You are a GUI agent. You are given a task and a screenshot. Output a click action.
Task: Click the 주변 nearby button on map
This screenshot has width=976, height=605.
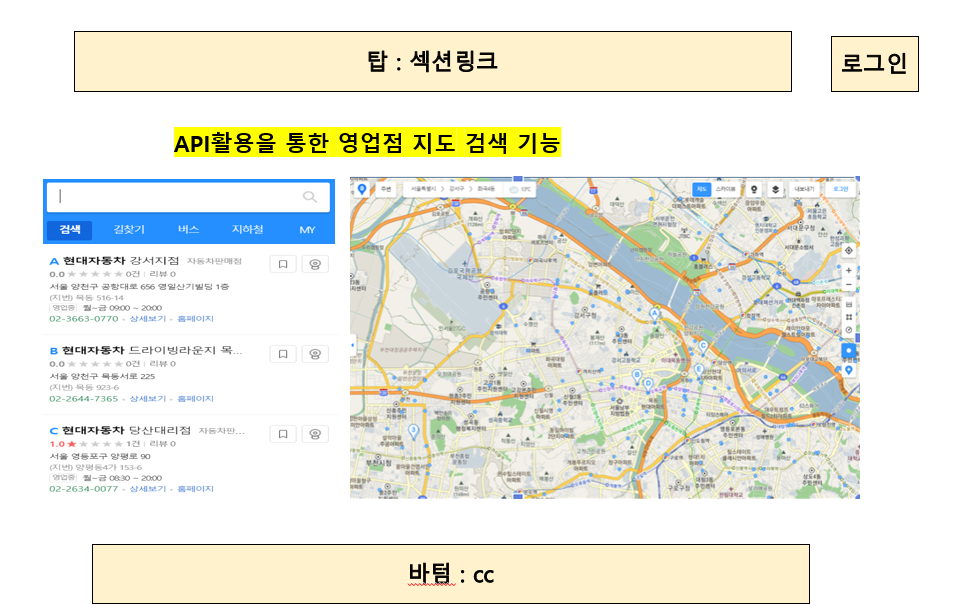tap(386, 189)
